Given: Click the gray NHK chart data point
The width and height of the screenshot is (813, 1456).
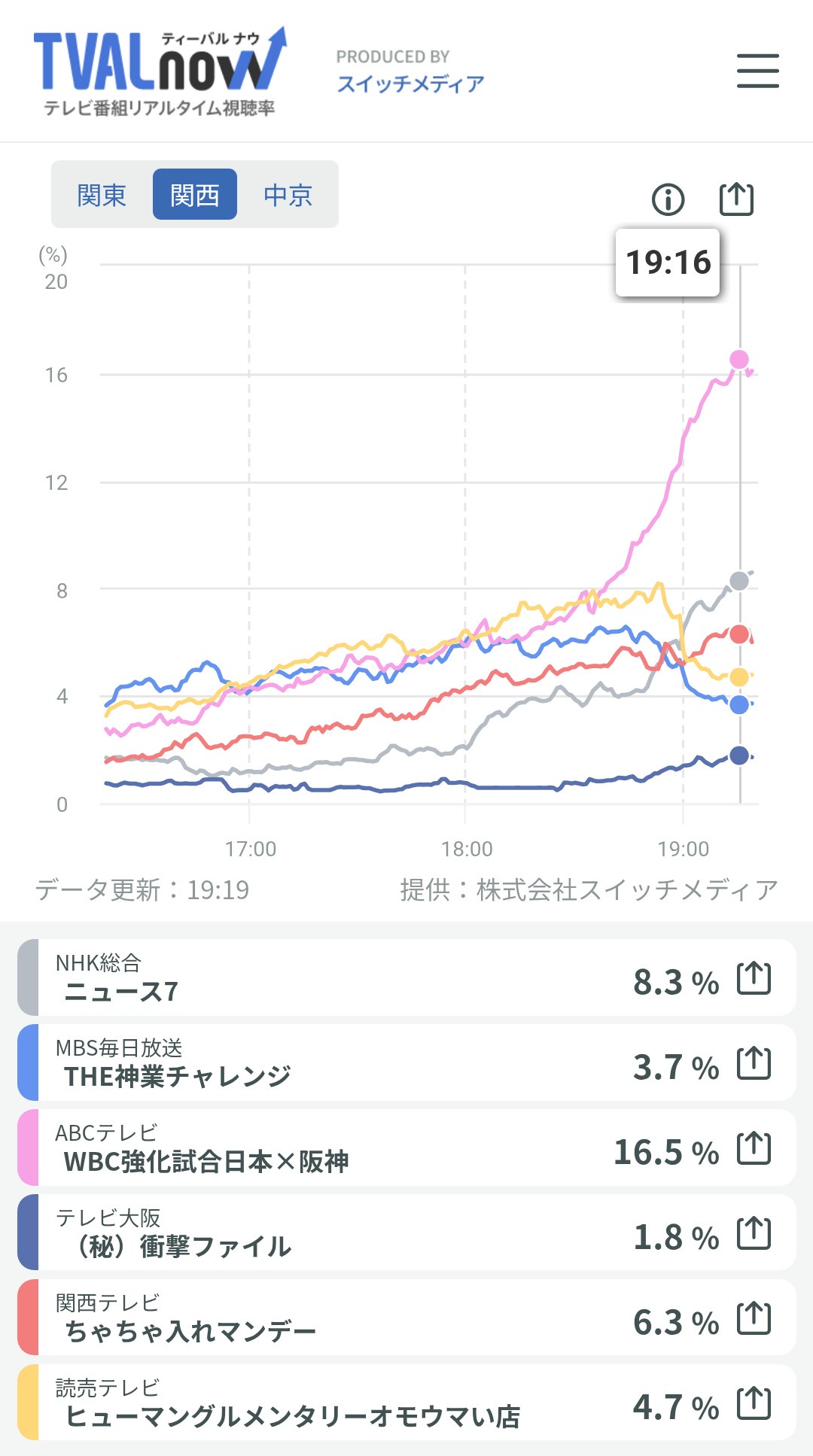Looking at the screenshot, I should 739,581.
